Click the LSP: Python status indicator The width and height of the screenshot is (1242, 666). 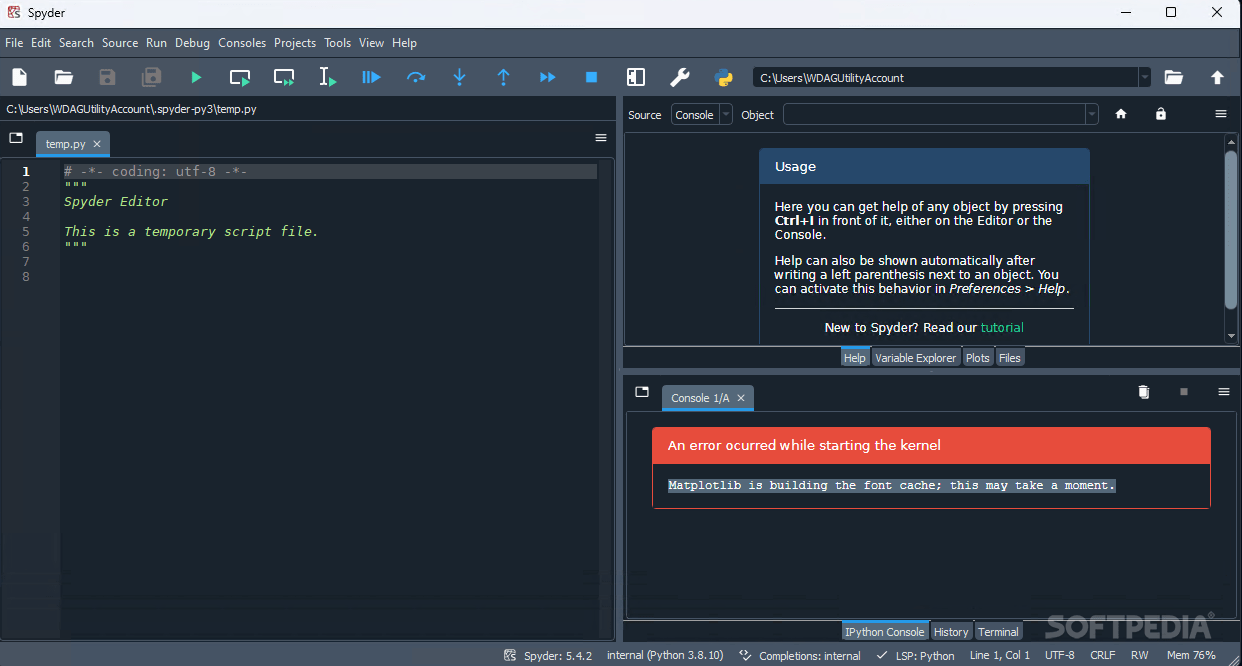(915, 656)
